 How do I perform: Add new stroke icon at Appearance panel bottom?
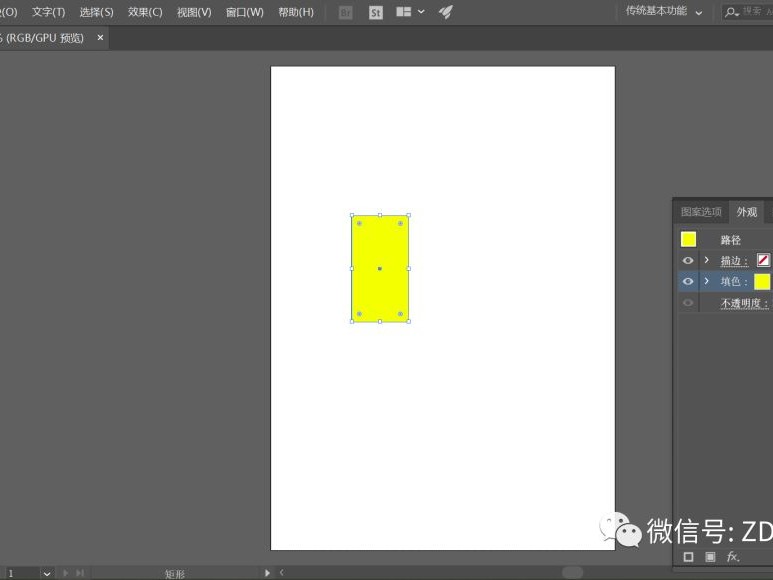pos(688,557)
